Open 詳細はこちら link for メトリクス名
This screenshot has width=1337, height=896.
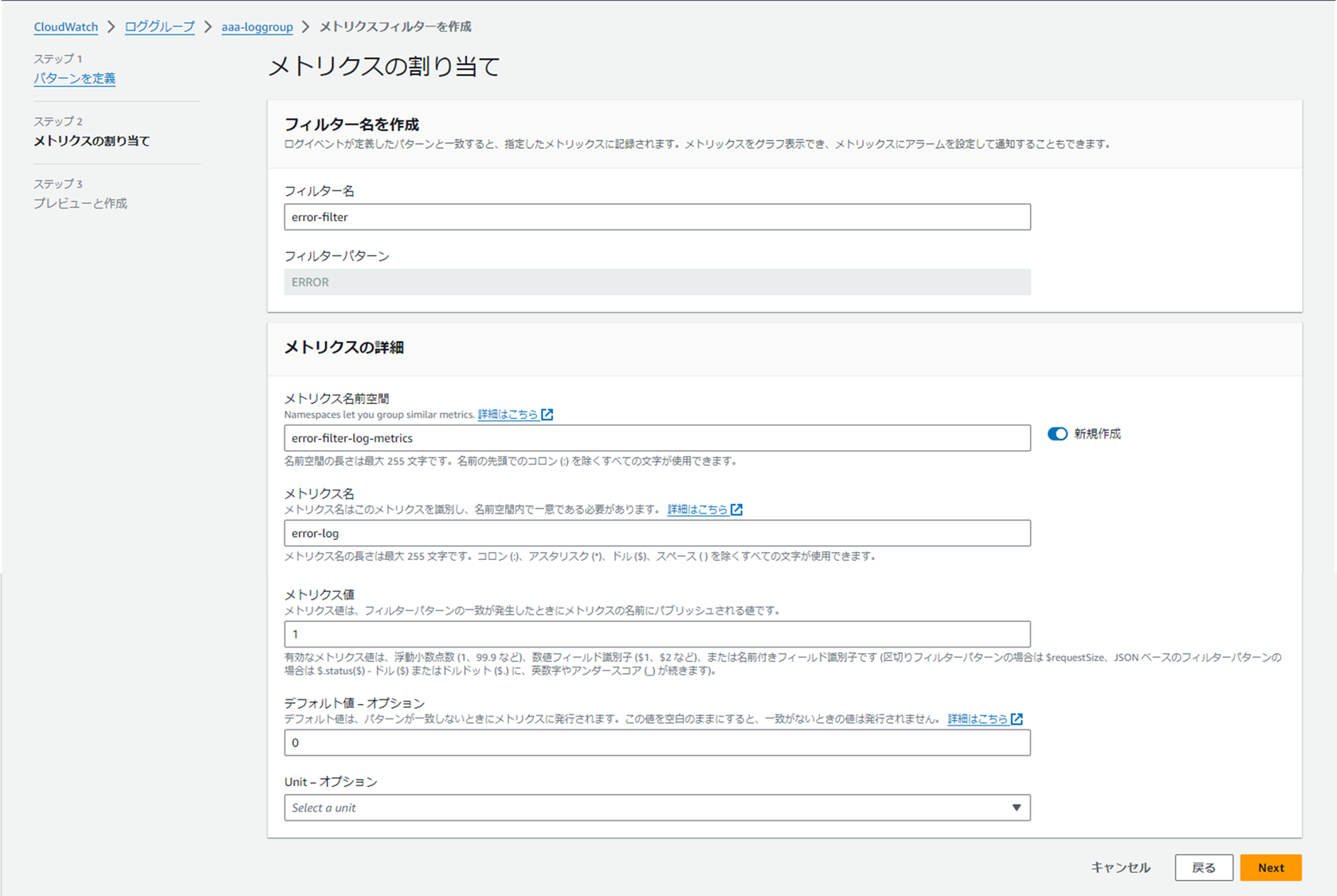click(x=697, y=510)
